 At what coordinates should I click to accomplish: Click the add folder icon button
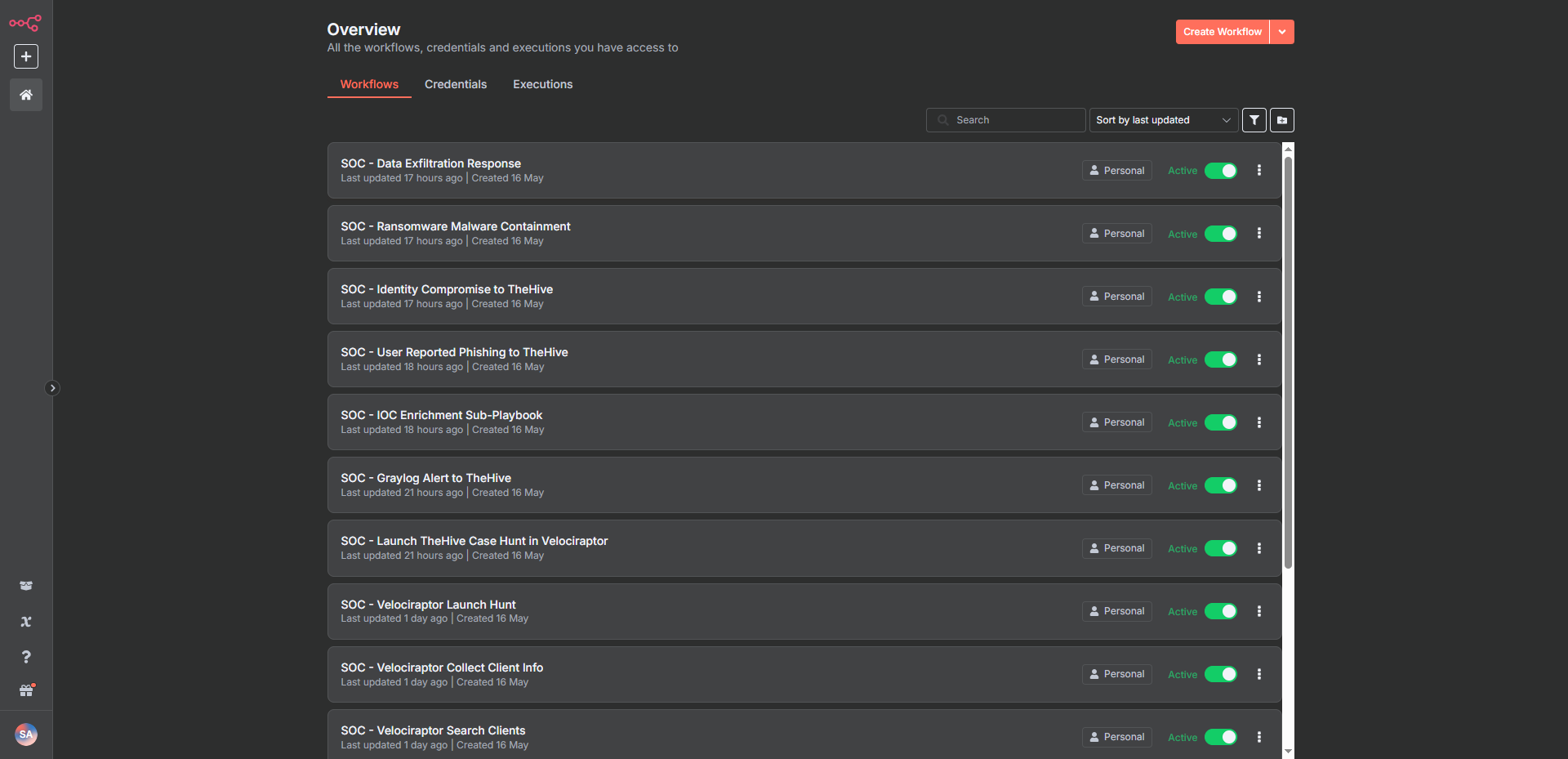[x=1282, y=120]
